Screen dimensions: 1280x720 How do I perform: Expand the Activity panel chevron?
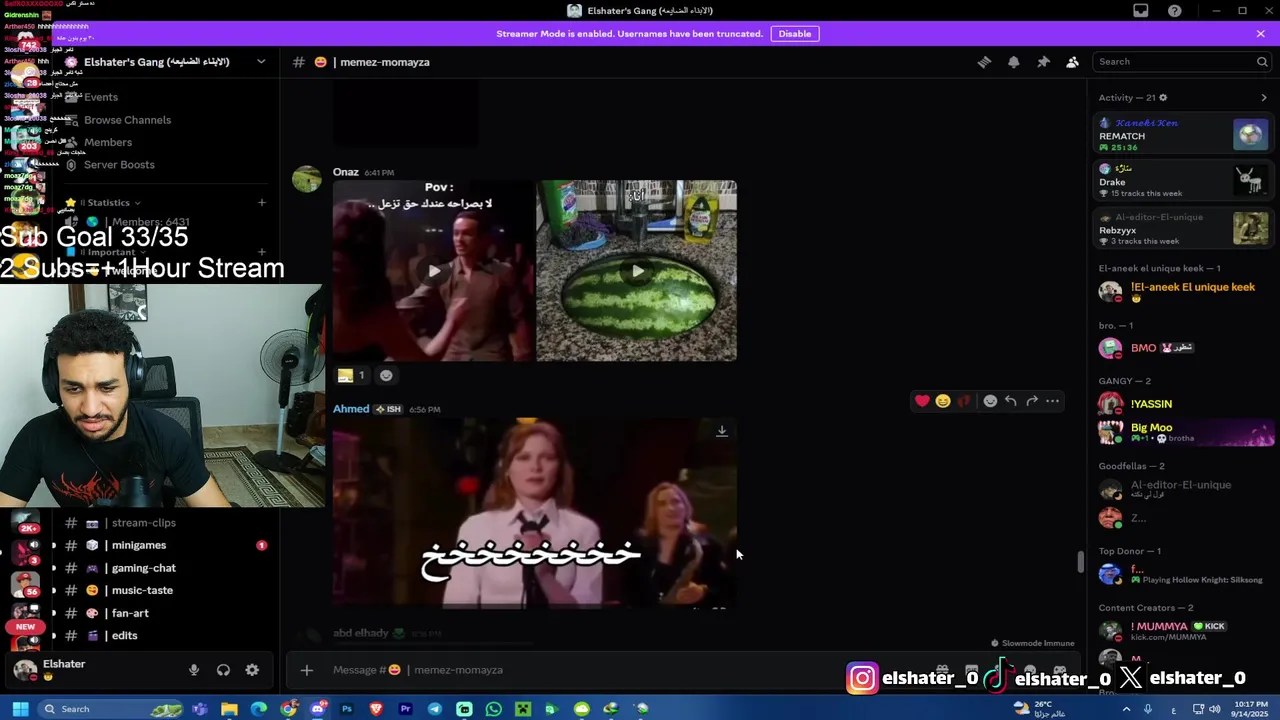pos(1263,97)
